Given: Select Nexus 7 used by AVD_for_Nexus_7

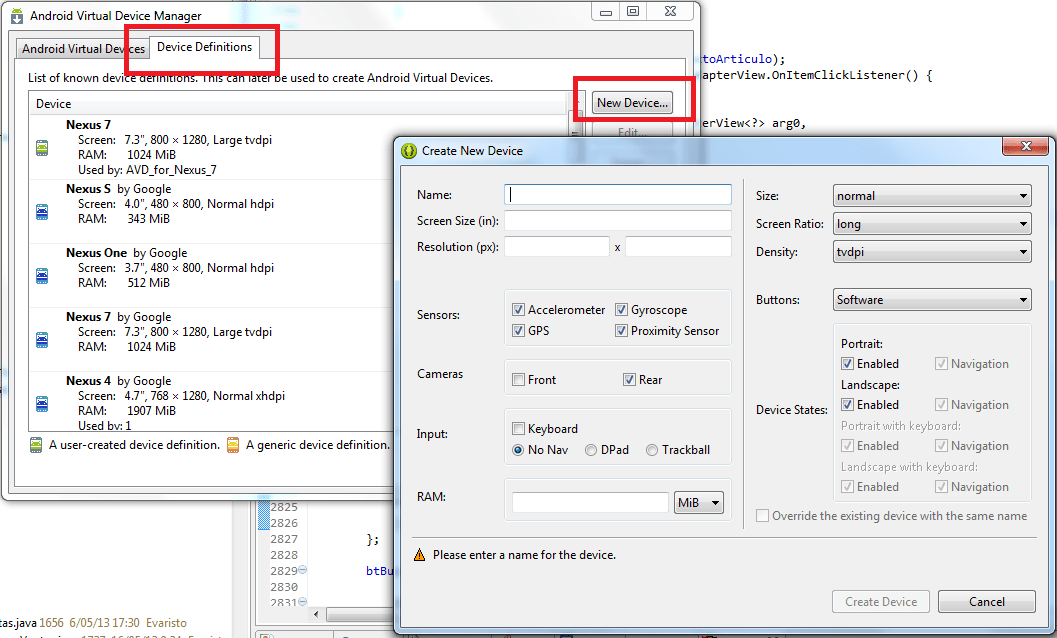Looking at the screenshot, I should pyautogui.click(x=210, y=147).
